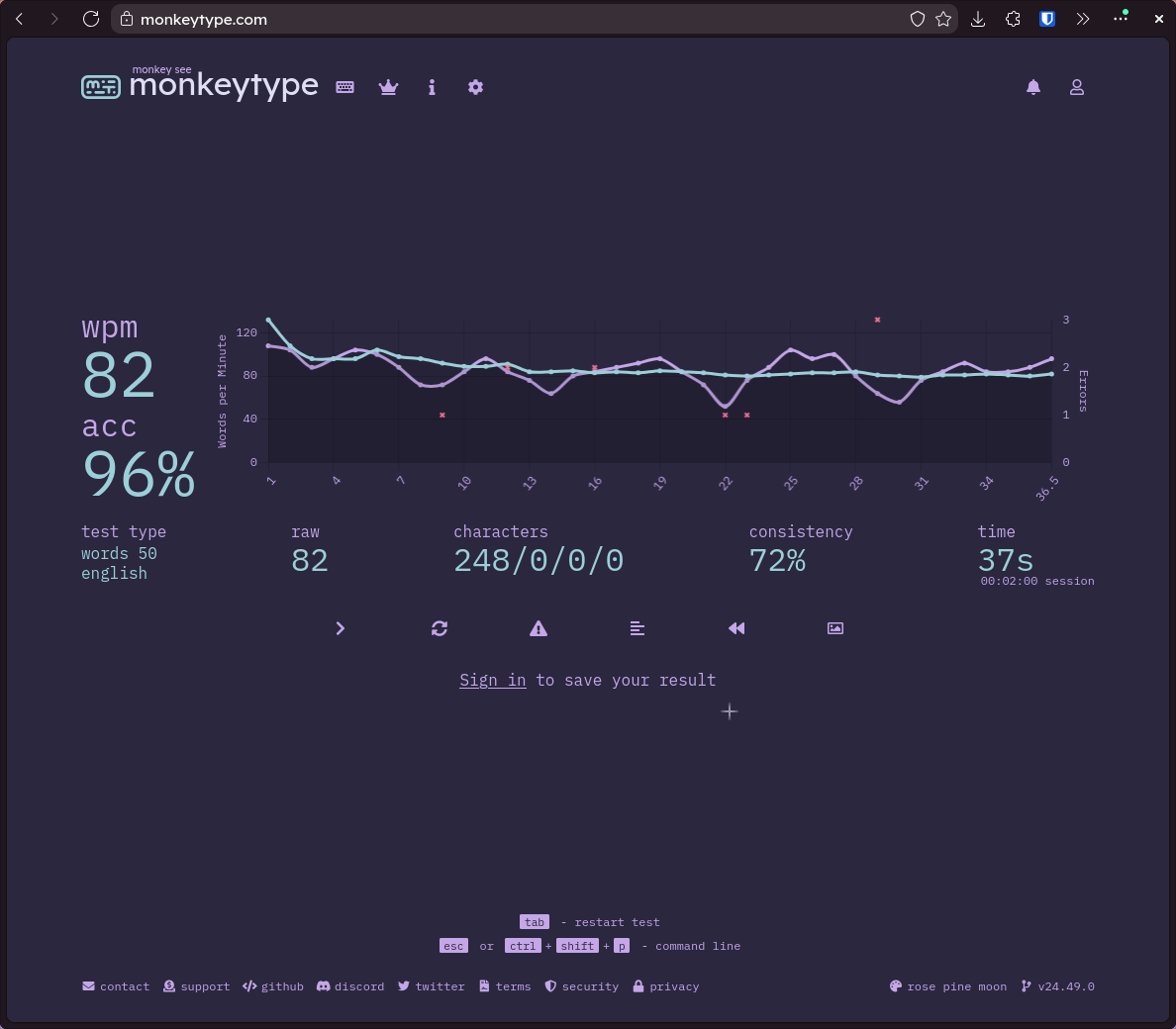
Task: Open the settings gear icon
Action: [x=475, y=87]
